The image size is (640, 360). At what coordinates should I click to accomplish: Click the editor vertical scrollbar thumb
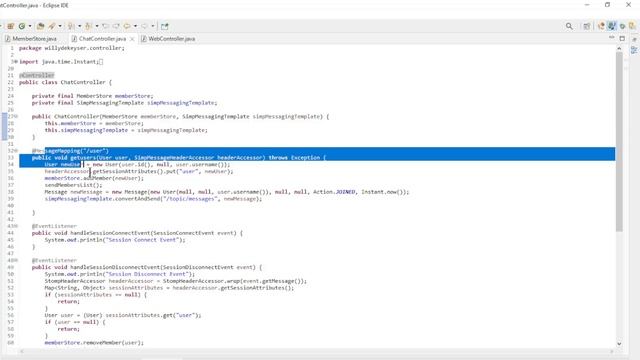(619, 142)
